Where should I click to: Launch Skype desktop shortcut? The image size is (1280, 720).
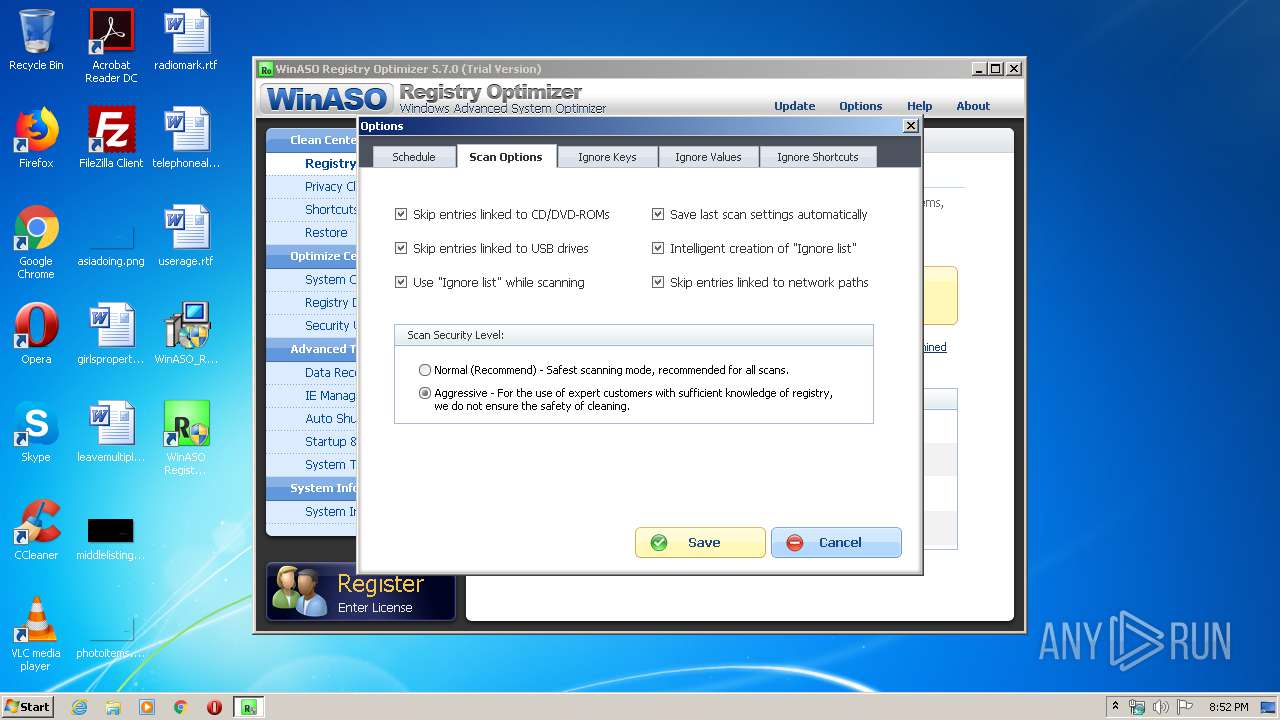coord(36,432)
